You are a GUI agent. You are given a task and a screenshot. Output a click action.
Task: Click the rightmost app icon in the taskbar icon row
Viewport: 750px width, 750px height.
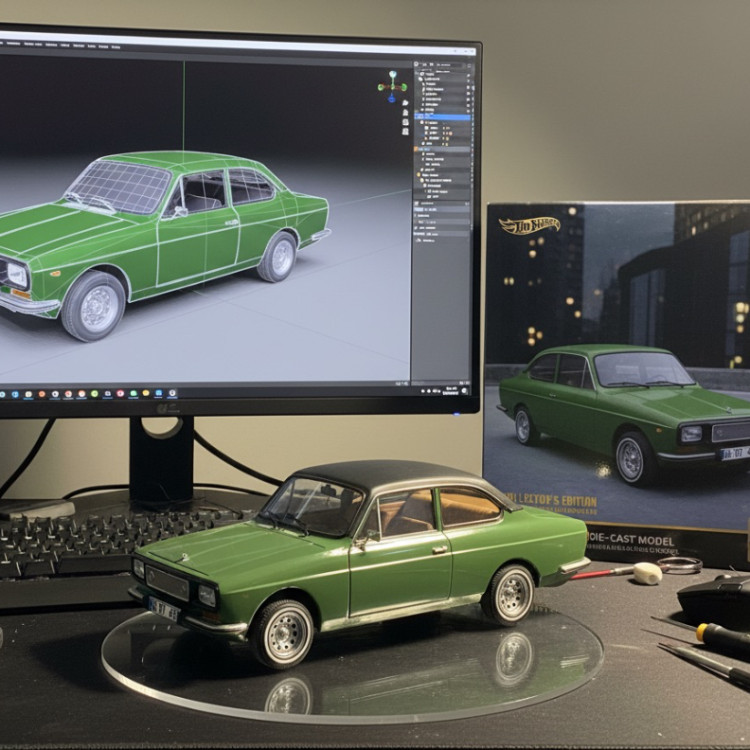173,393
